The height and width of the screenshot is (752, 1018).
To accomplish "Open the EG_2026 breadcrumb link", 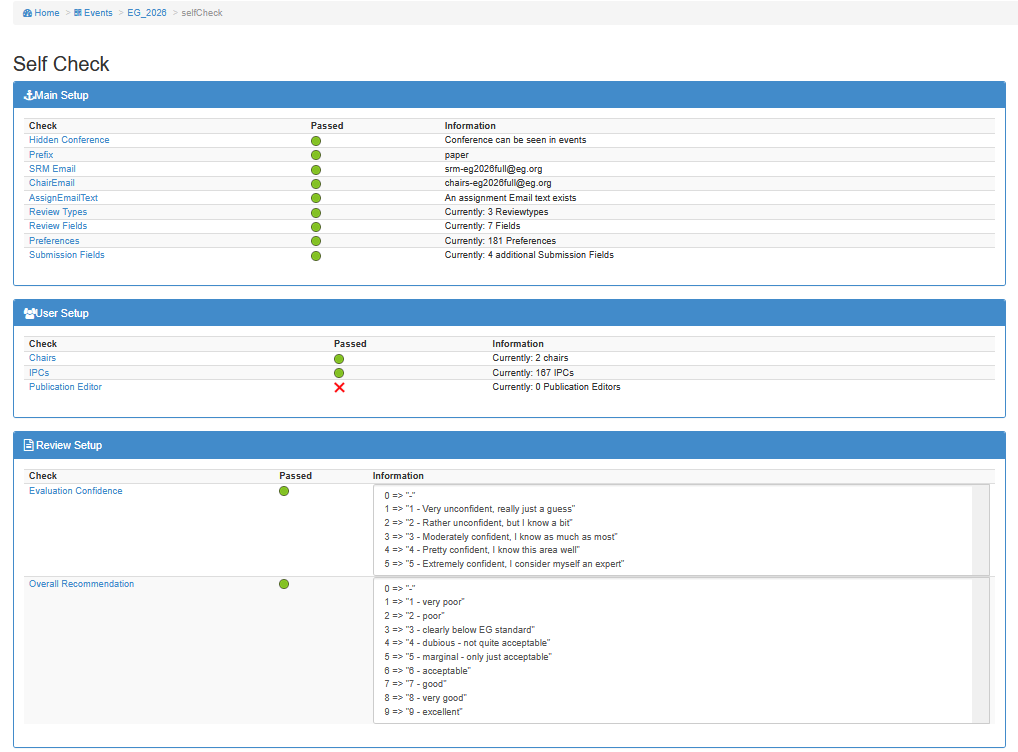I will click(x=147, y=13).
